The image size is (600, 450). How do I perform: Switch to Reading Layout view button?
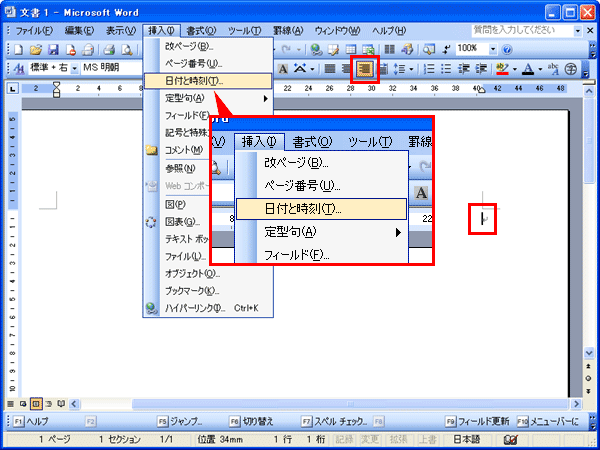pyautogui.click(x=61, y=404)
